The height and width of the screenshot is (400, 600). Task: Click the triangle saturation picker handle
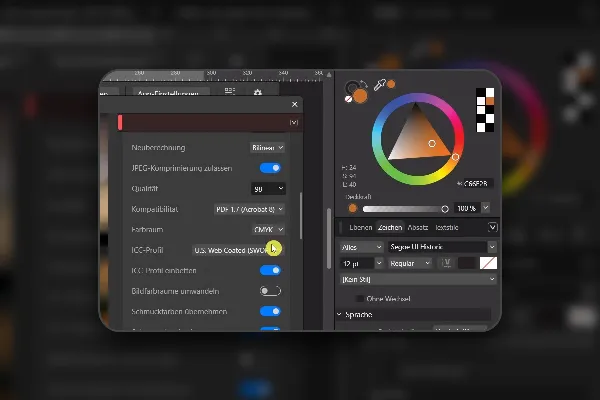point(432,144)
